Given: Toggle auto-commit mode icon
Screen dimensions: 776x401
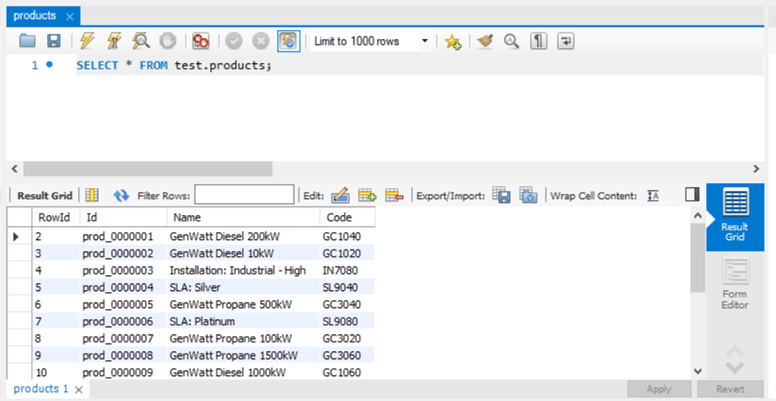Looking at the screenshot, I should coord(289,41).
